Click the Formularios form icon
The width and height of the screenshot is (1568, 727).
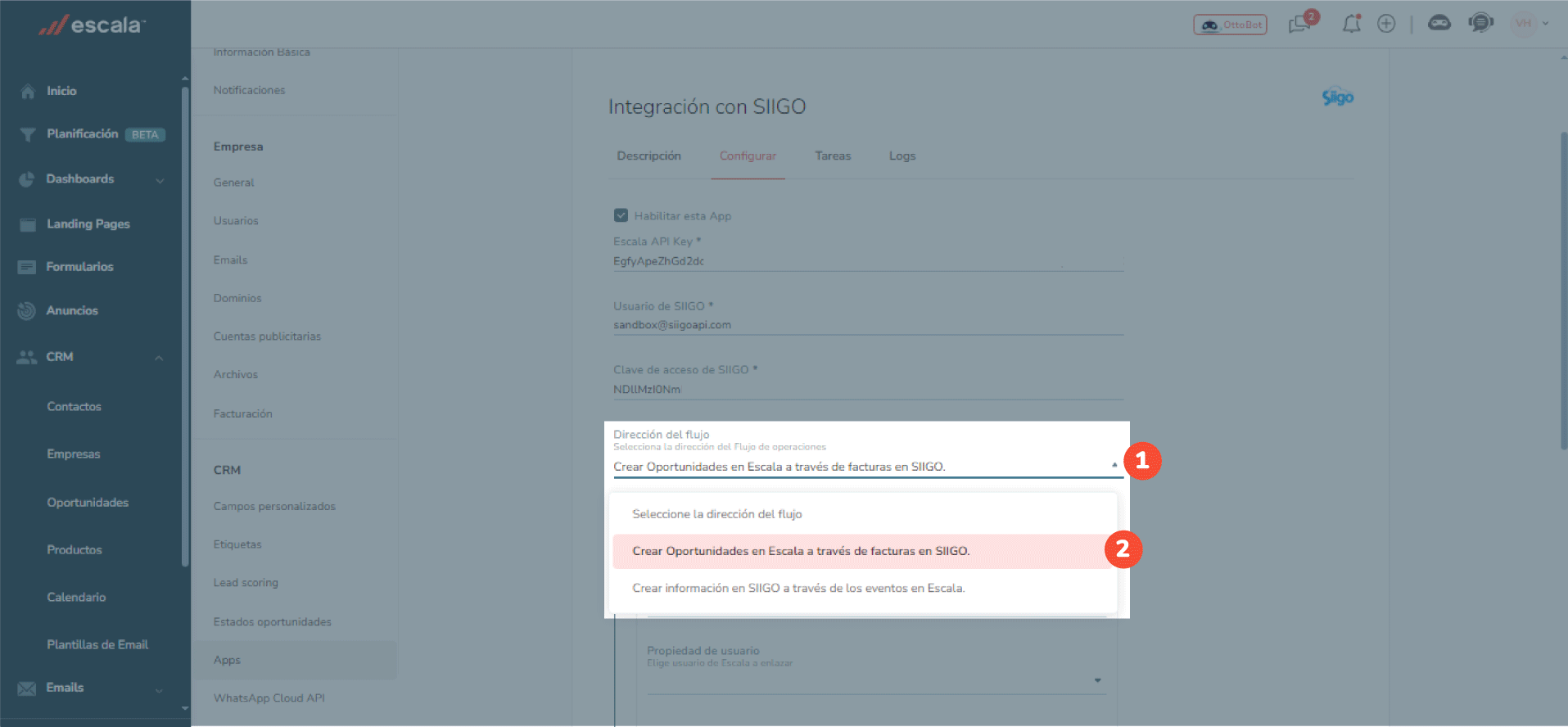coord(27,267)
